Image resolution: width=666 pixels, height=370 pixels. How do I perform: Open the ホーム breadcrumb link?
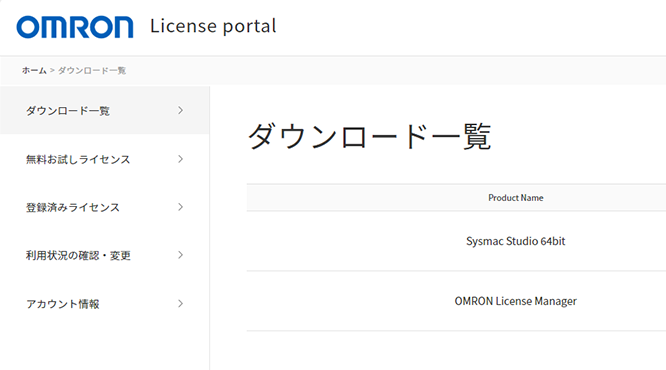click(x=34, y=71)
